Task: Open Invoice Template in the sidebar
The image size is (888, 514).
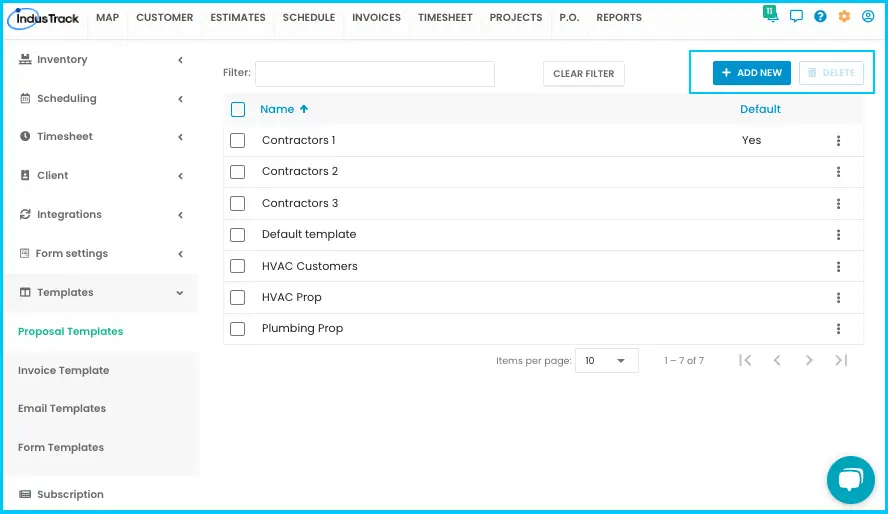Action: (63, 370)
